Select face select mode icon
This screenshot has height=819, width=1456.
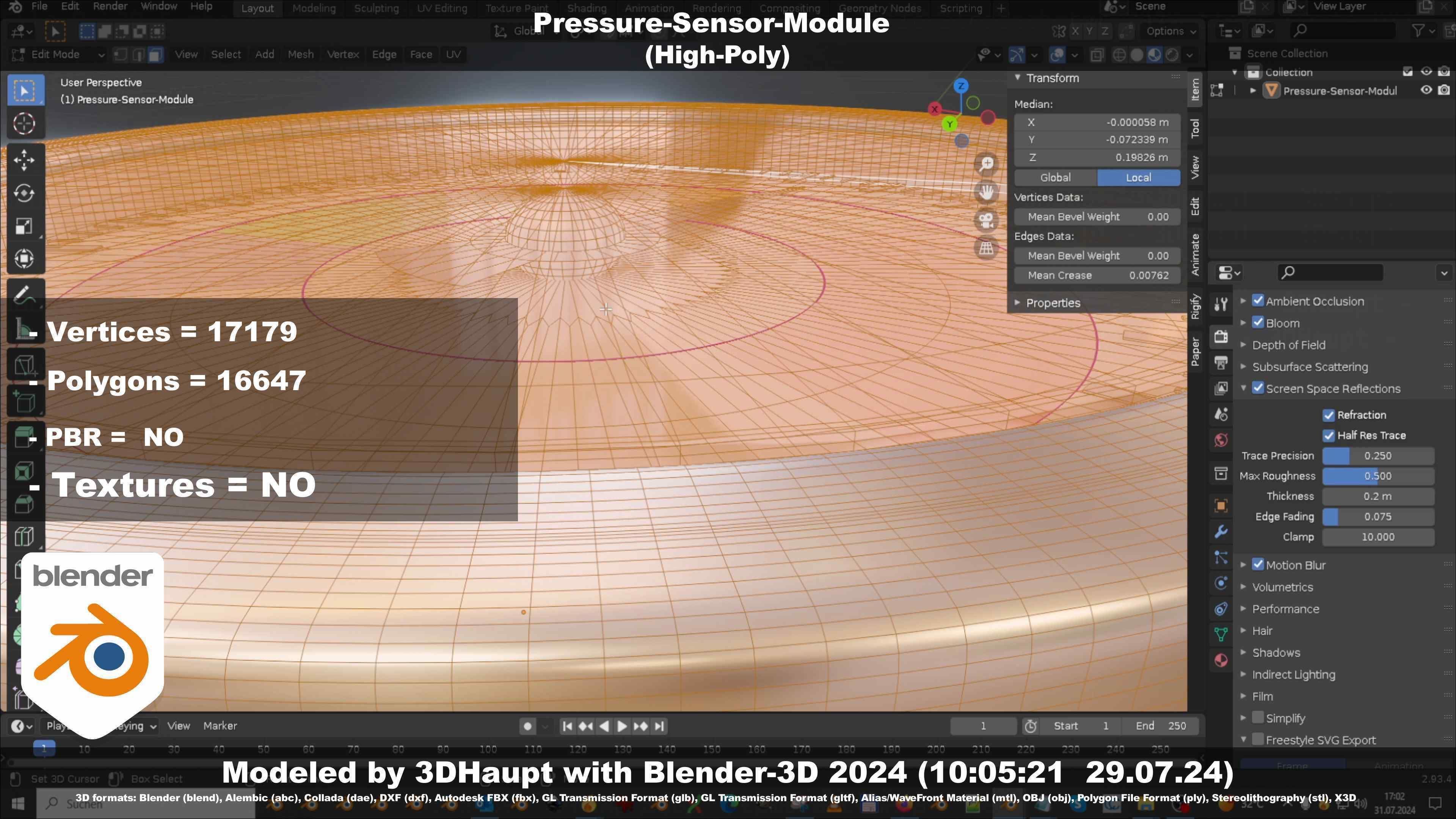[155, 55]
